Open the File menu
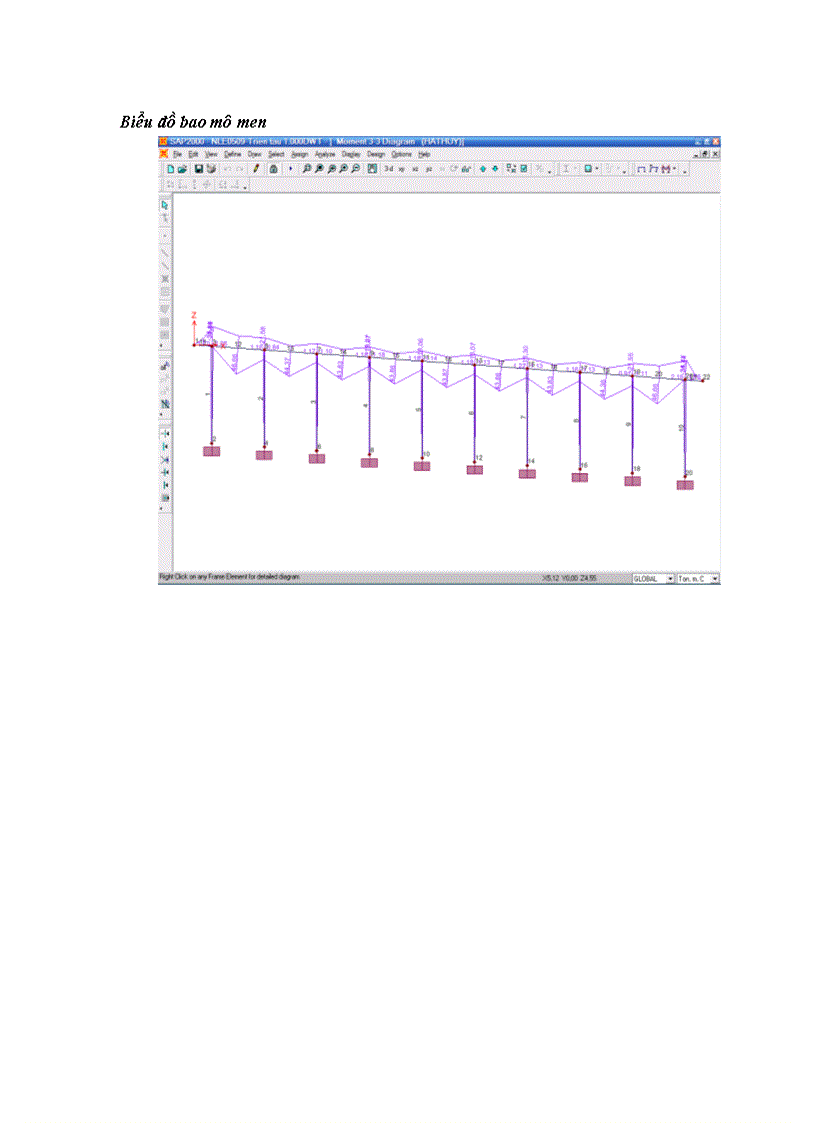The image size is (816, 1123). click(177, 155)
